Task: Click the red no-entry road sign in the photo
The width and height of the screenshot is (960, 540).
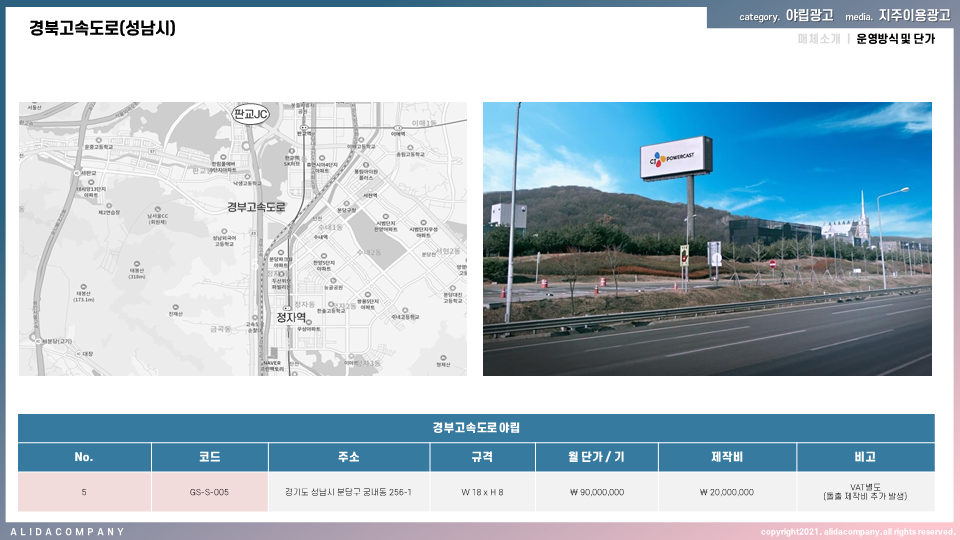Action: coord(772,263)
